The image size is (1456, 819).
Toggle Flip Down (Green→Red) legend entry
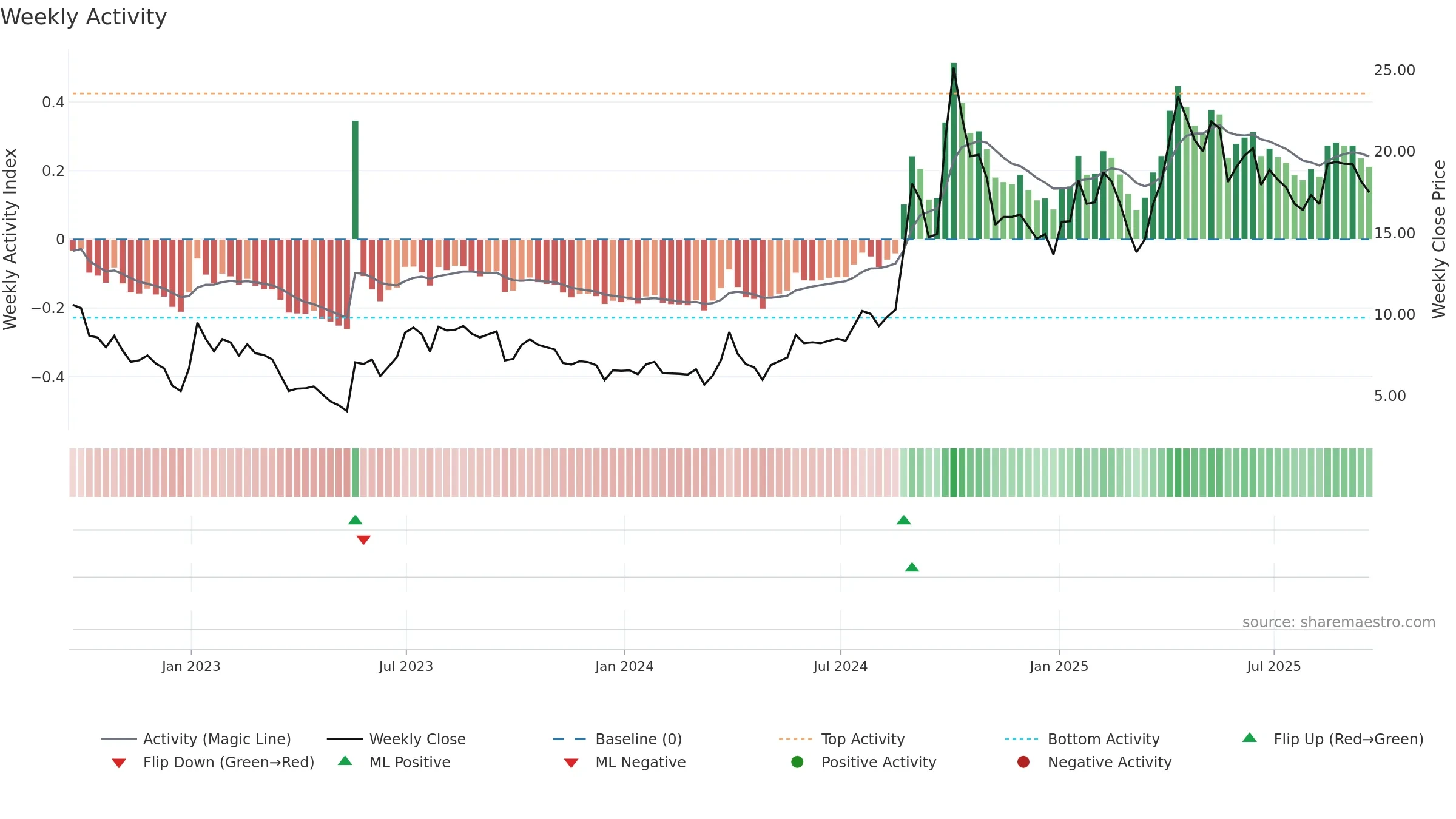[213, 762]
